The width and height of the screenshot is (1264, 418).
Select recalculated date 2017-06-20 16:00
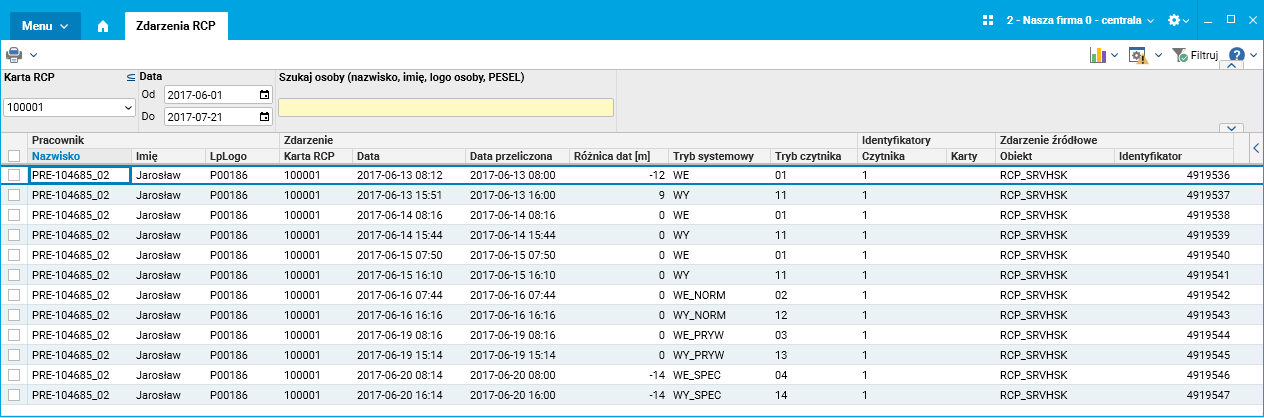[515, 395]
